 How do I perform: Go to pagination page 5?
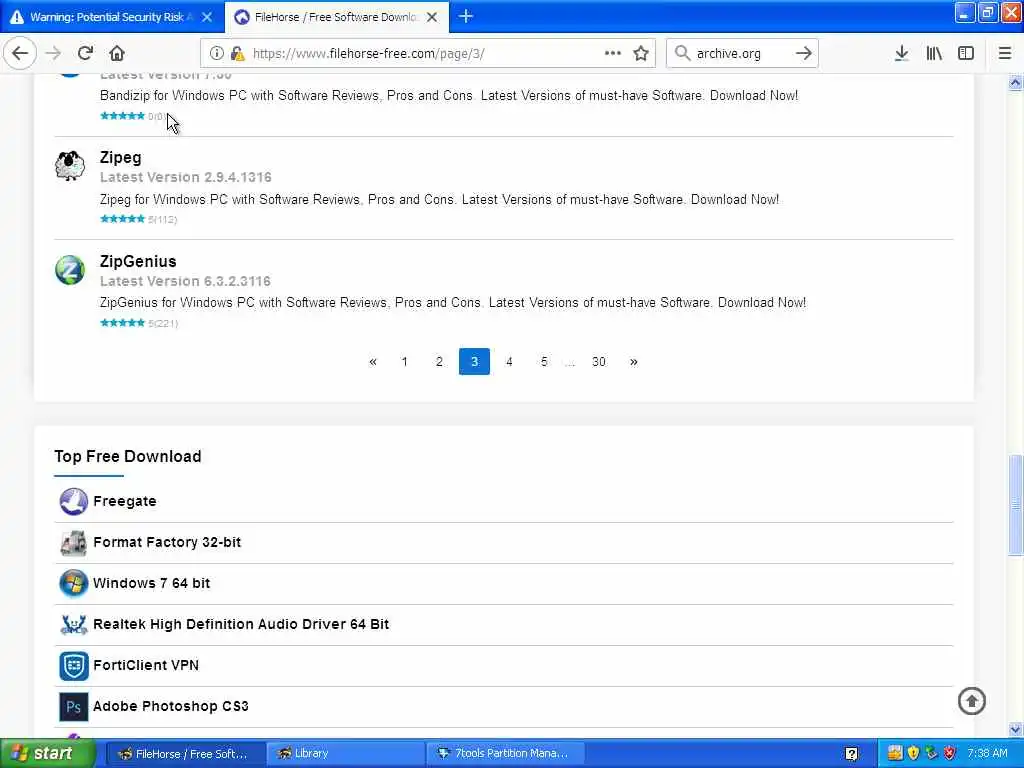(x=544, y=362)
